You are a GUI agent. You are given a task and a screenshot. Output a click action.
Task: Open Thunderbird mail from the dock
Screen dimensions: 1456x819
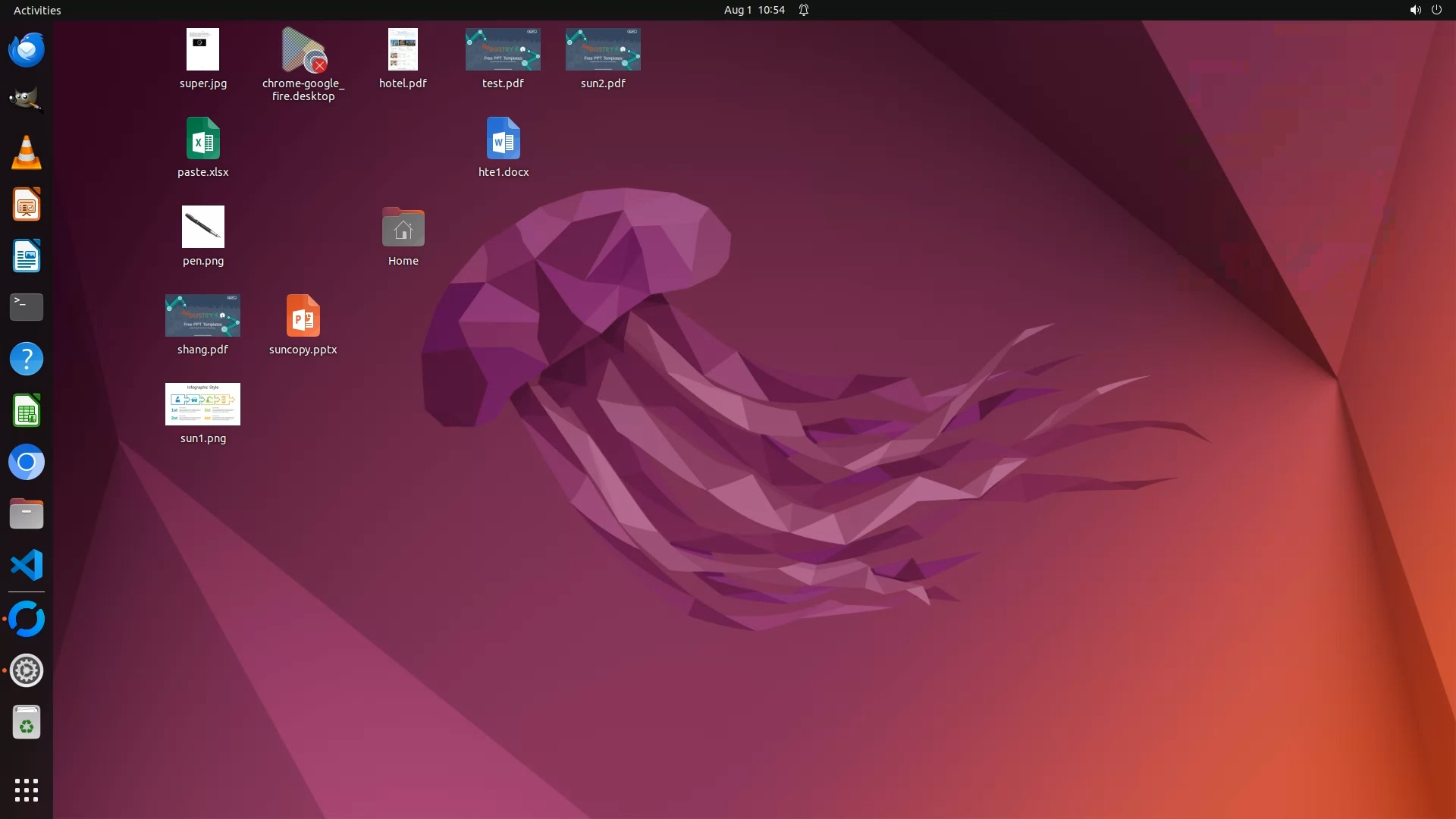tap(27, 50)
